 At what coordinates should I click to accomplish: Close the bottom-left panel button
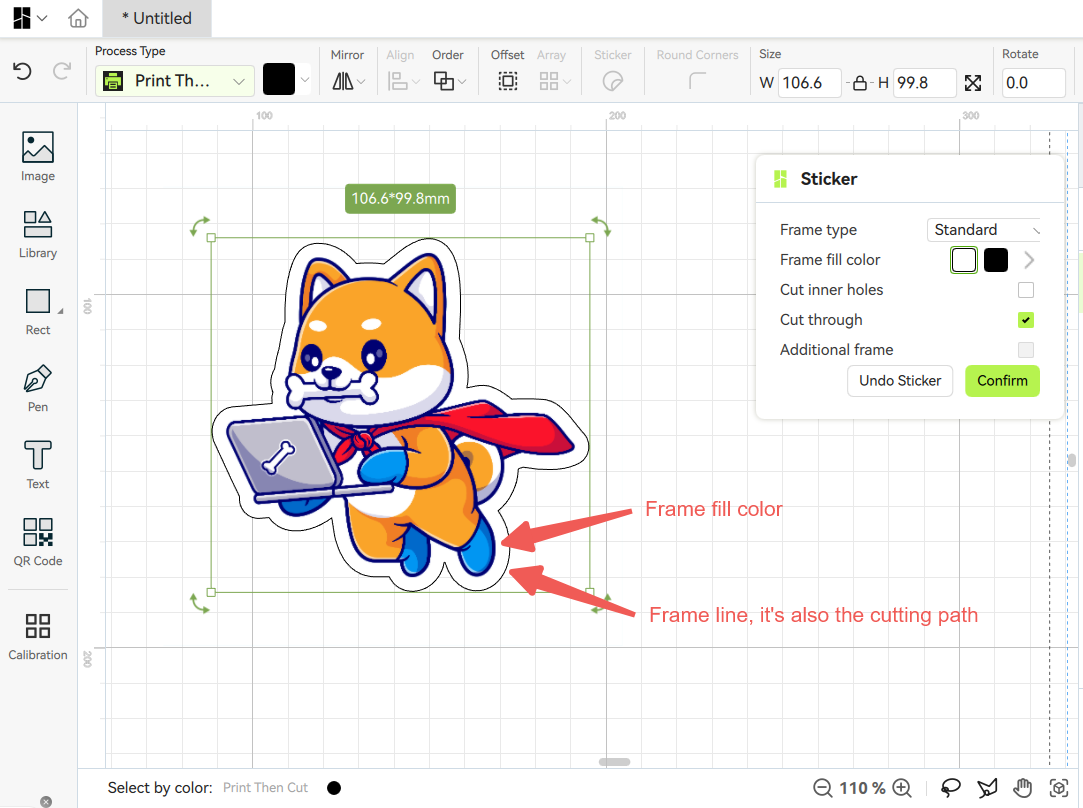(46, 802)
